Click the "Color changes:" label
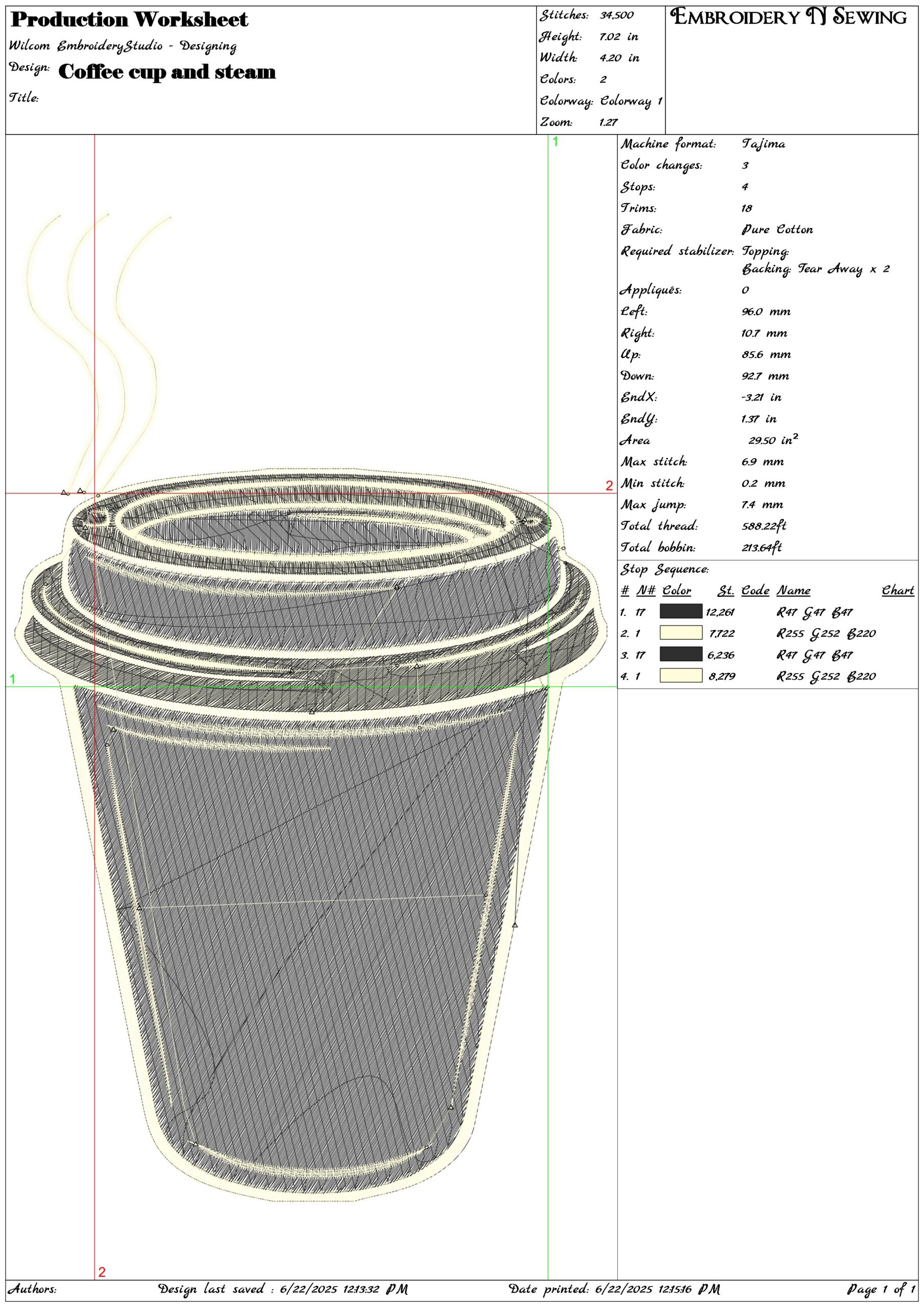Image resolution: width=924 pixels, height=1307 pixels. (662, 165)
